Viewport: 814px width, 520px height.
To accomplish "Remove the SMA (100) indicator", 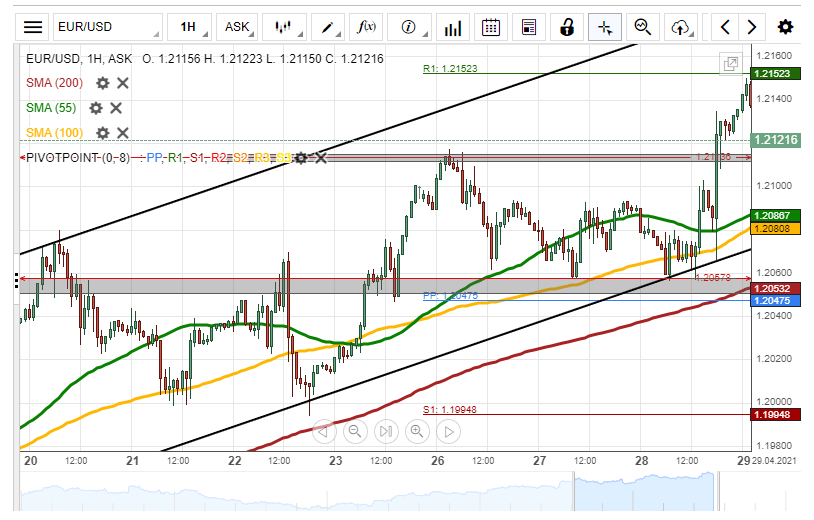I will [x=122, y=133].
